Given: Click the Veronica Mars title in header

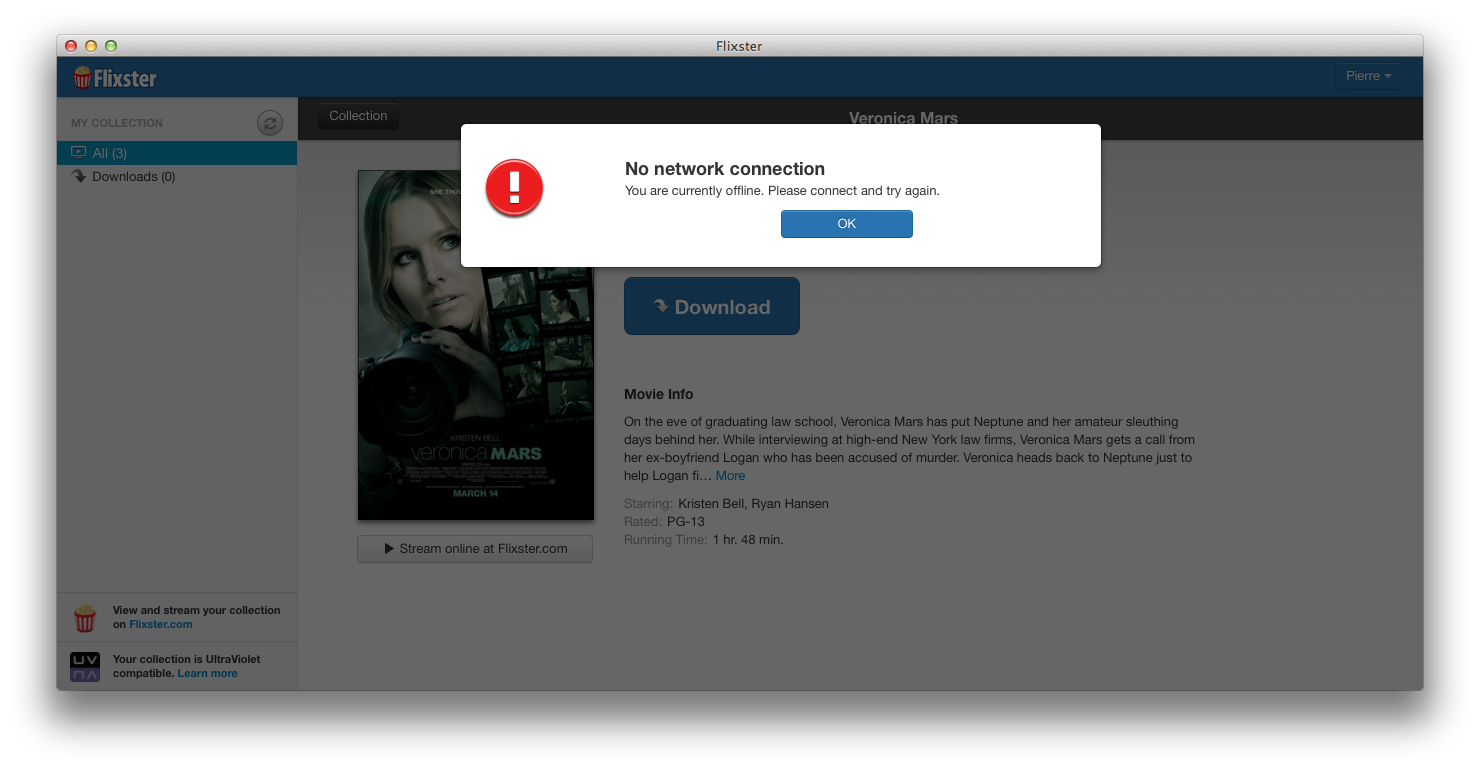Looking at the screenshot, I should coord(903,118).
